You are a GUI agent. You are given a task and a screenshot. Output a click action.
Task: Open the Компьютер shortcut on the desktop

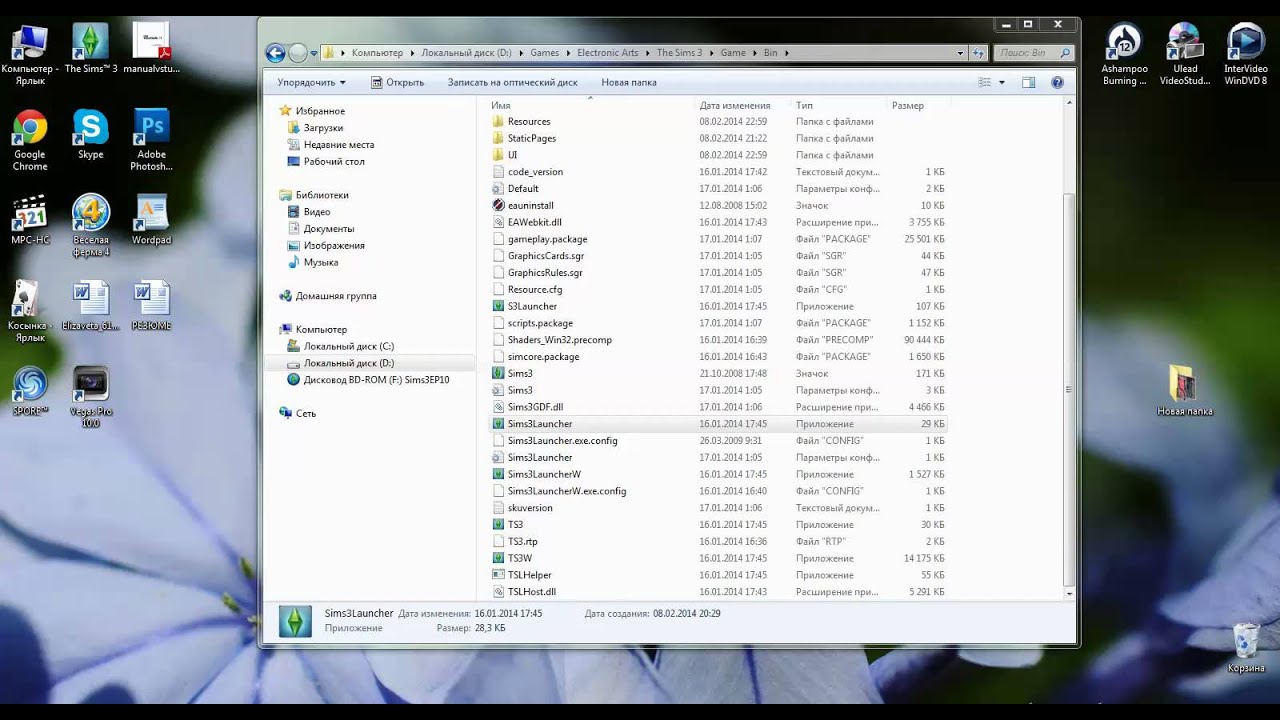pos(30,55)
